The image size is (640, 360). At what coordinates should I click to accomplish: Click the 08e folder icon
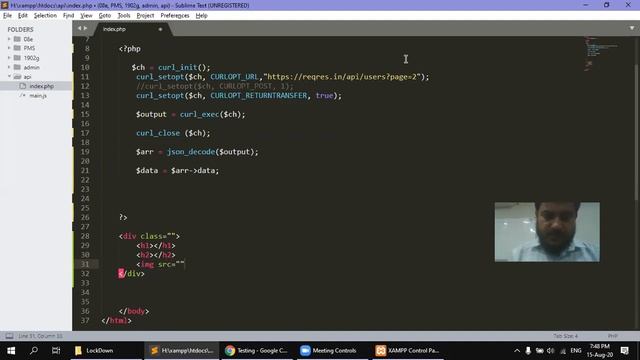tap(17, 39)
